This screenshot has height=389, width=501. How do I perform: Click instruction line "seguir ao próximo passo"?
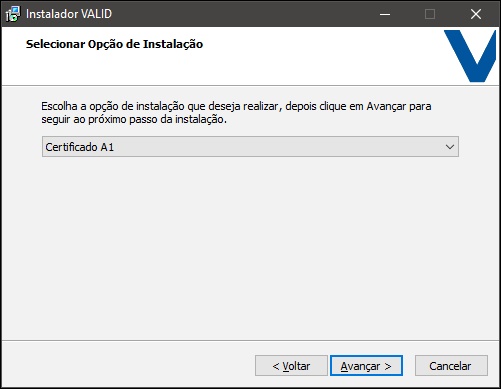134,119
